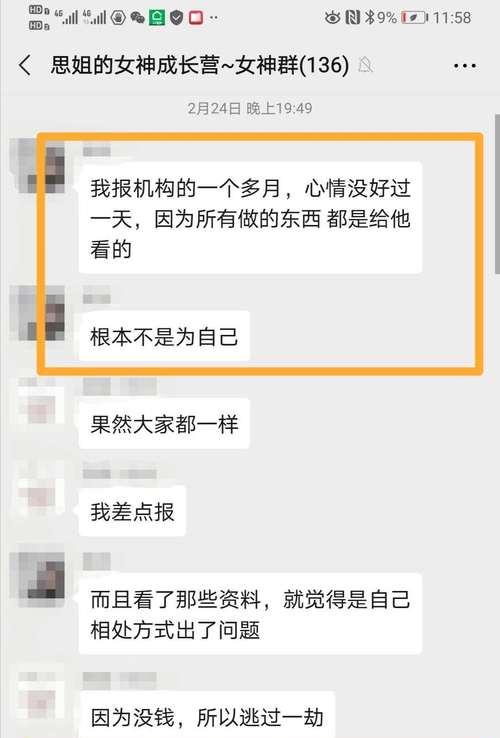Tap the WeChat icon in status bar
Image resolution: width=500 pixels, height=738 pixels.
coord(137,18)
